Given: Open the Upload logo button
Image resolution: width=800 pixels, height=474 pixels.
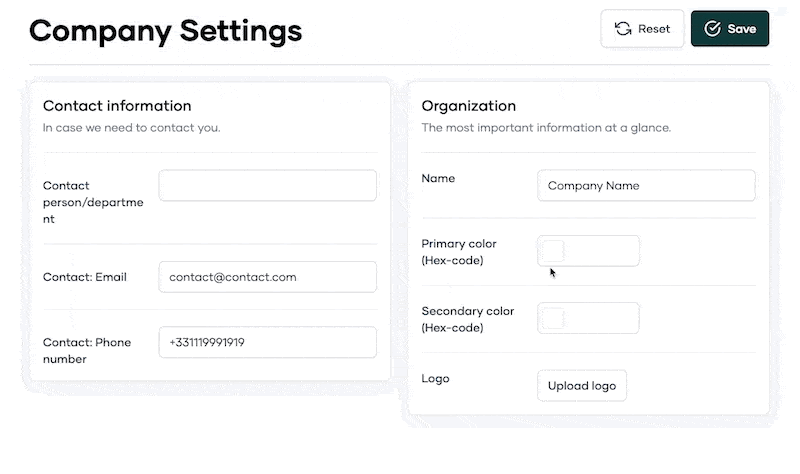Looking at the screenshot, I should pos(582,386).
